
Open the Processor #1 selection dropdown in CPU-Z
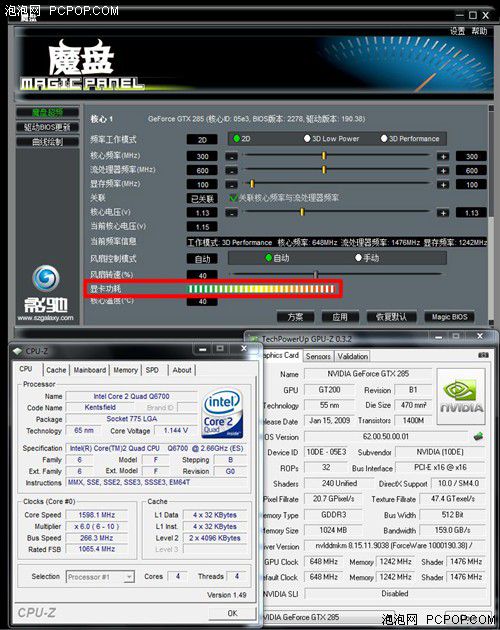(100, 577)
